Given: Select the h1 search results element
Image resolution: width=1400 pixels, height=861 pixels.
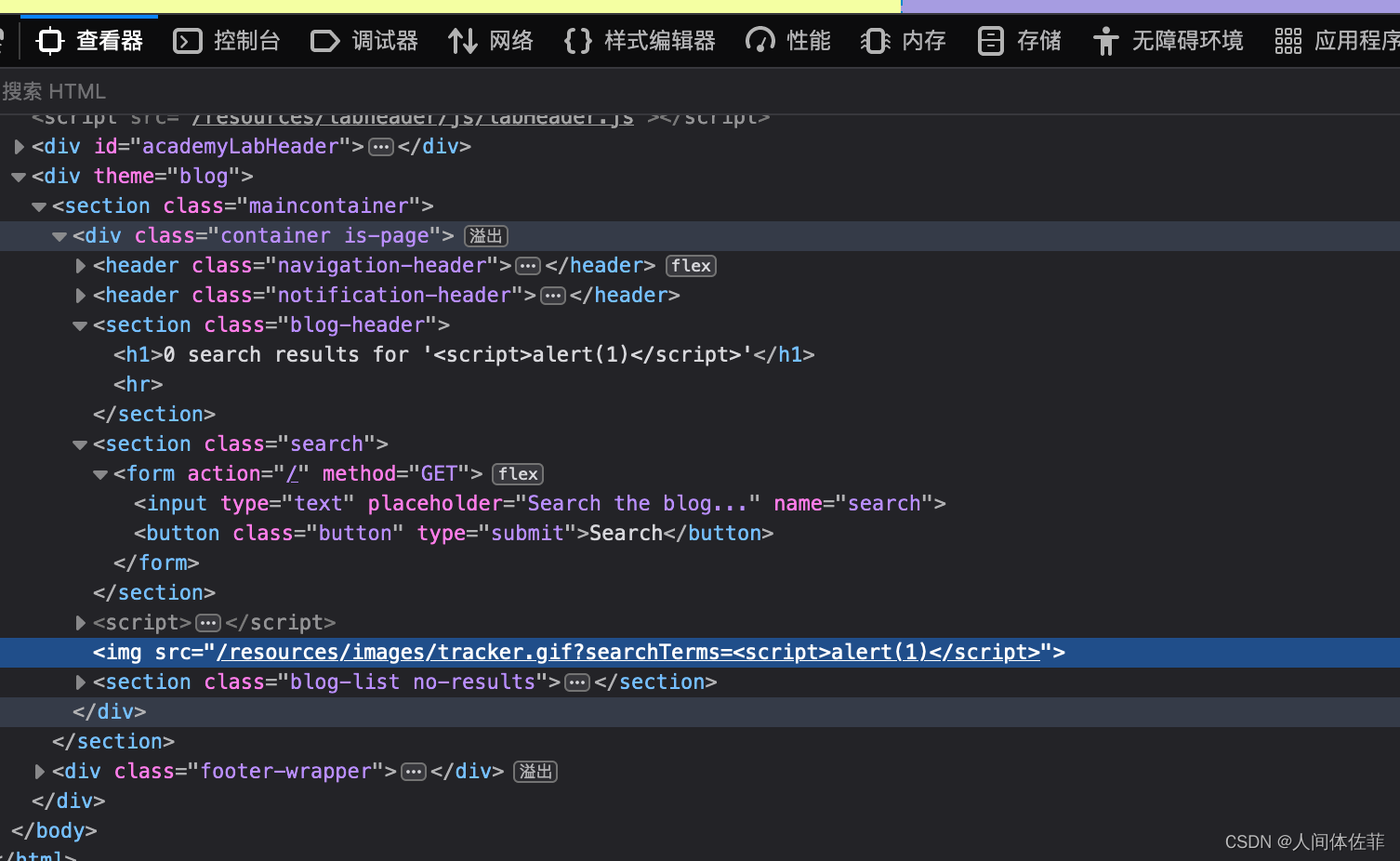Looking at the screenshot, I should (x=464, y=355).
